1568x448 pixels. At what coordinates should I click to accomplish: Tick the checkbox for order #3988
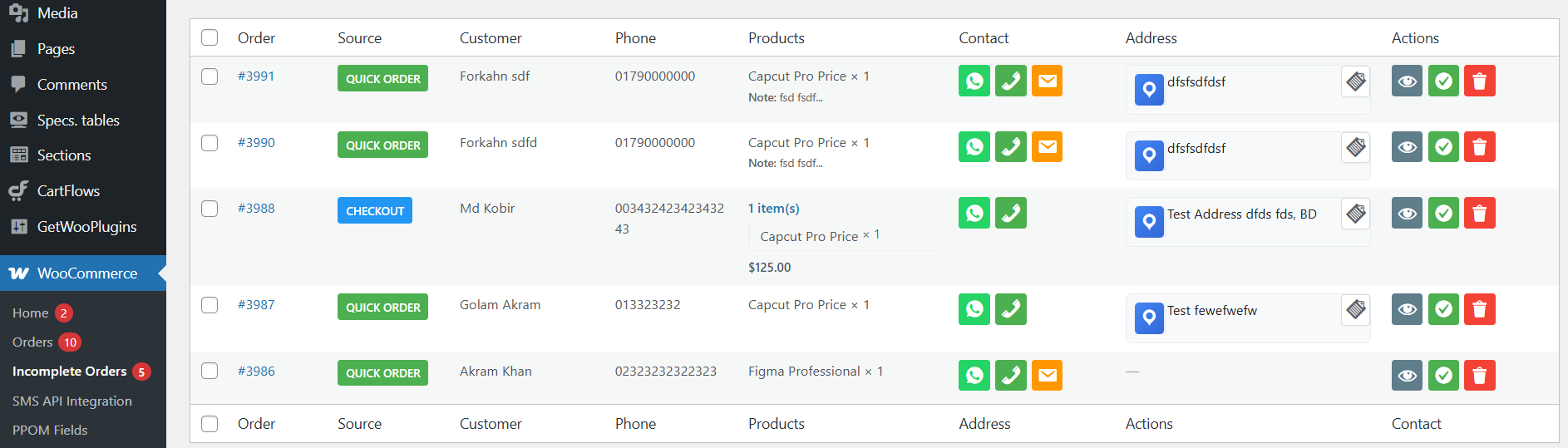[x=210, y=209]
